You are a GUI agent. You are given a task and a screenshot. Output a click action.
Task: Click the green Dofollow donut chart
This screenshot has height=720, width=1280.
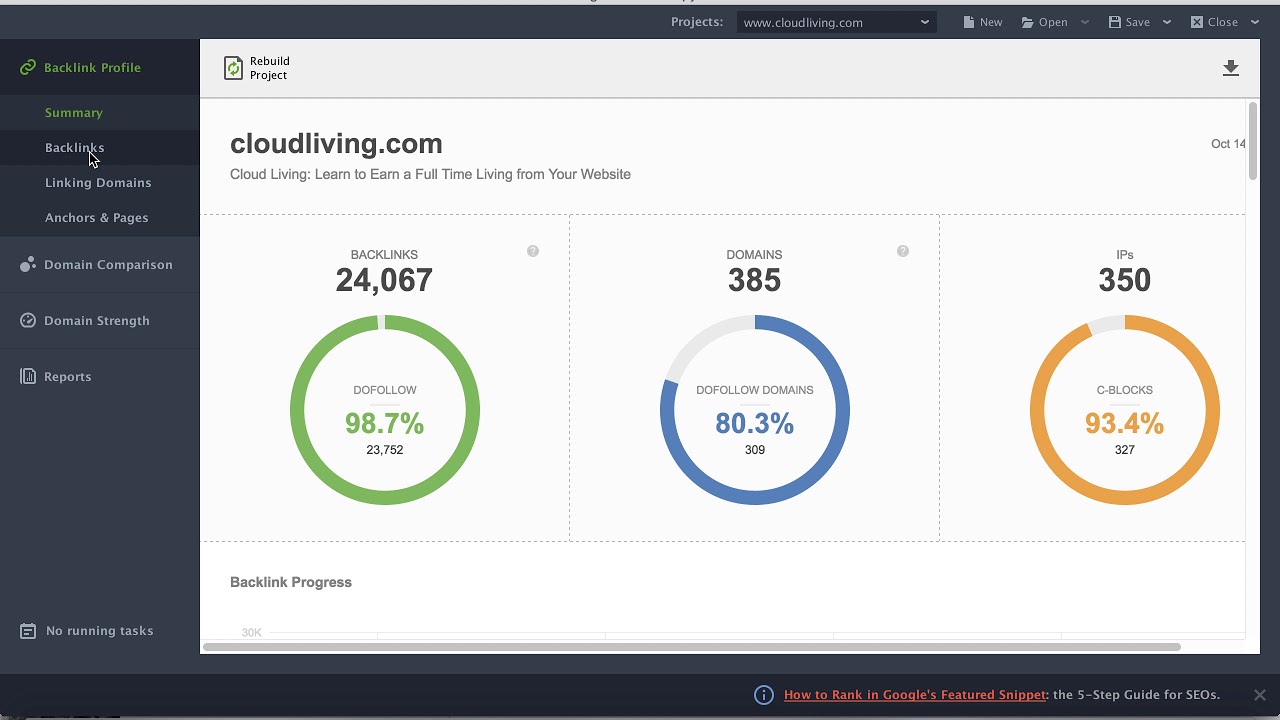(x=385, y=410)
